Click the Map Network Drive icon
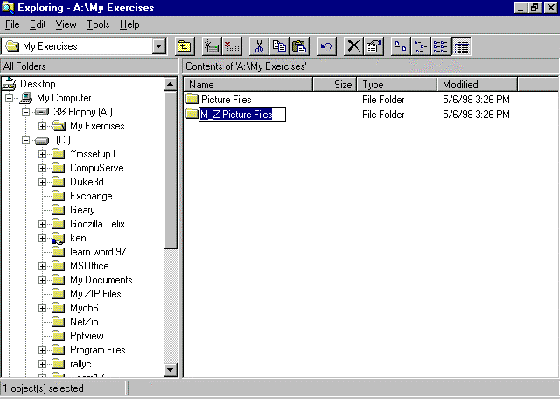Screen dimensions: 560x399 pyautogui.click(x=211, y=46)
